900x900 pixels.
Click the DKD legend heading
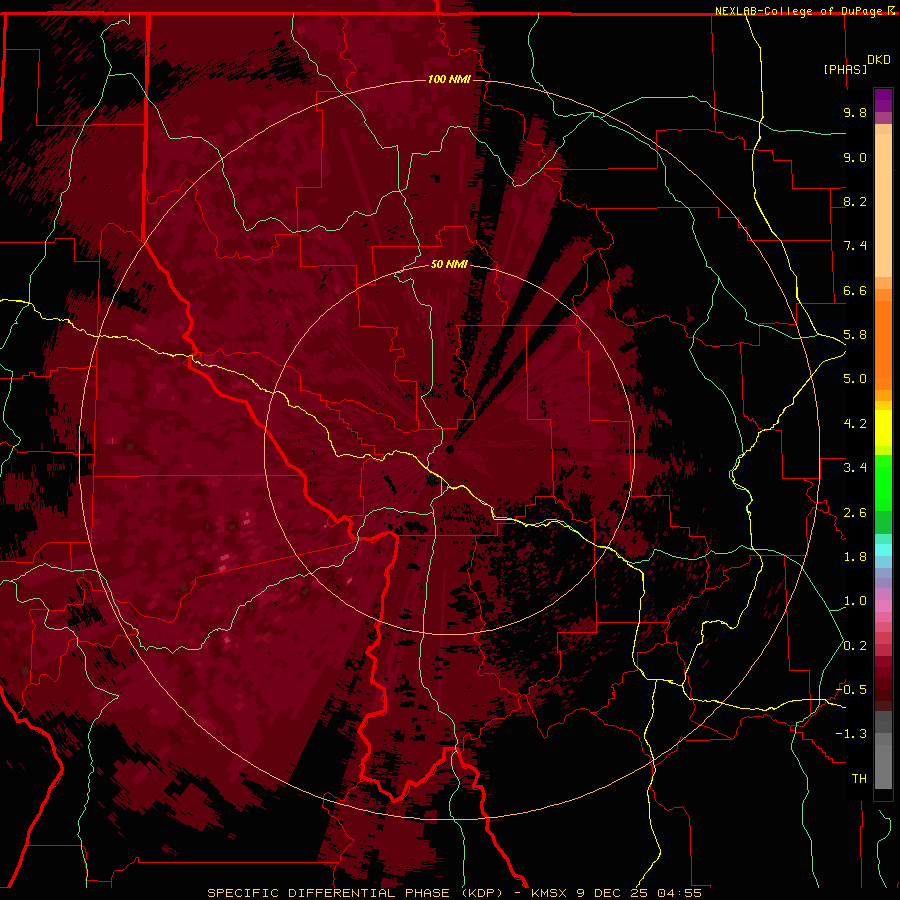tap(879, 60)
